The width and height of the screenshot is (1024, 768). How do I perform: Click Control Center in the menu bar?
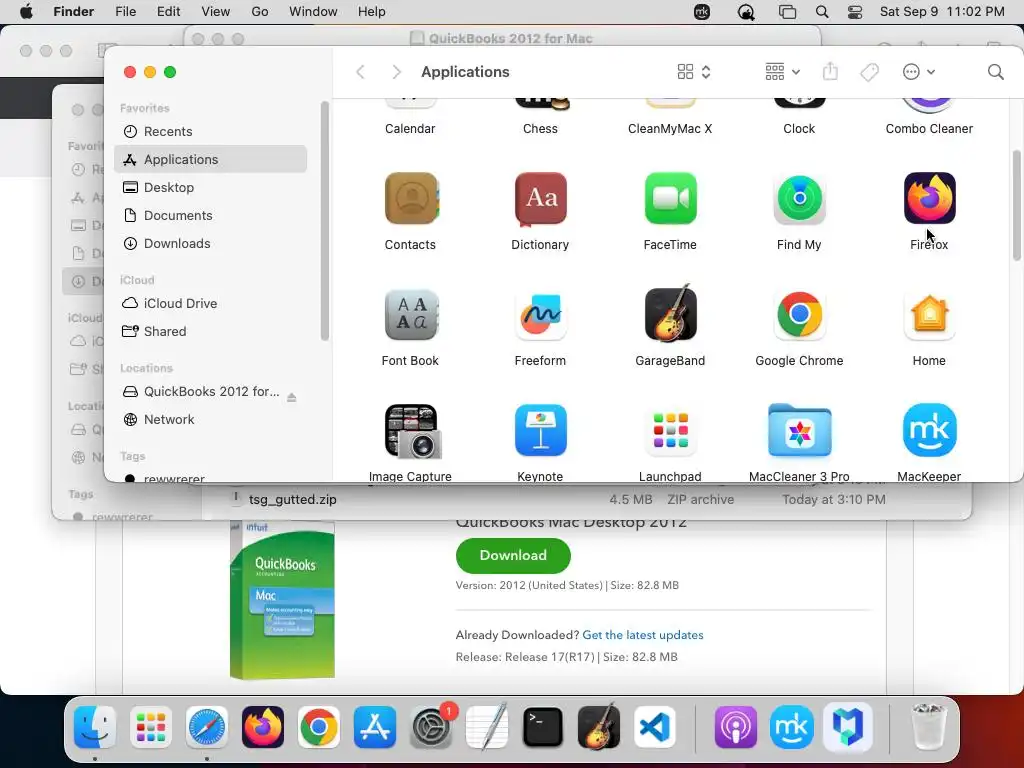pos(854,12)
